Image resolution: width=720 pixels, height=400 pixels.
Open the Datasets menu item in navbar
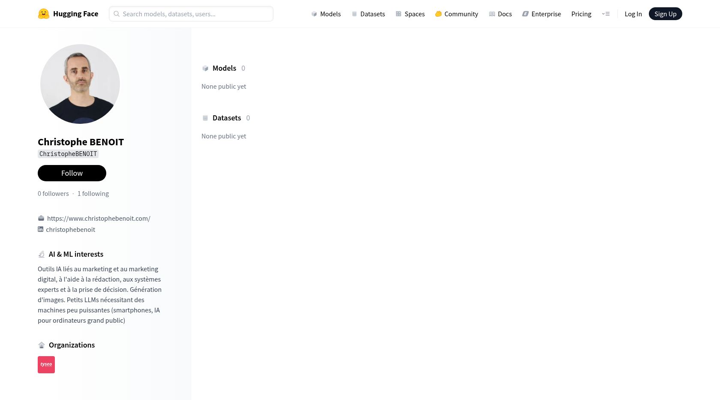(368, 14)
